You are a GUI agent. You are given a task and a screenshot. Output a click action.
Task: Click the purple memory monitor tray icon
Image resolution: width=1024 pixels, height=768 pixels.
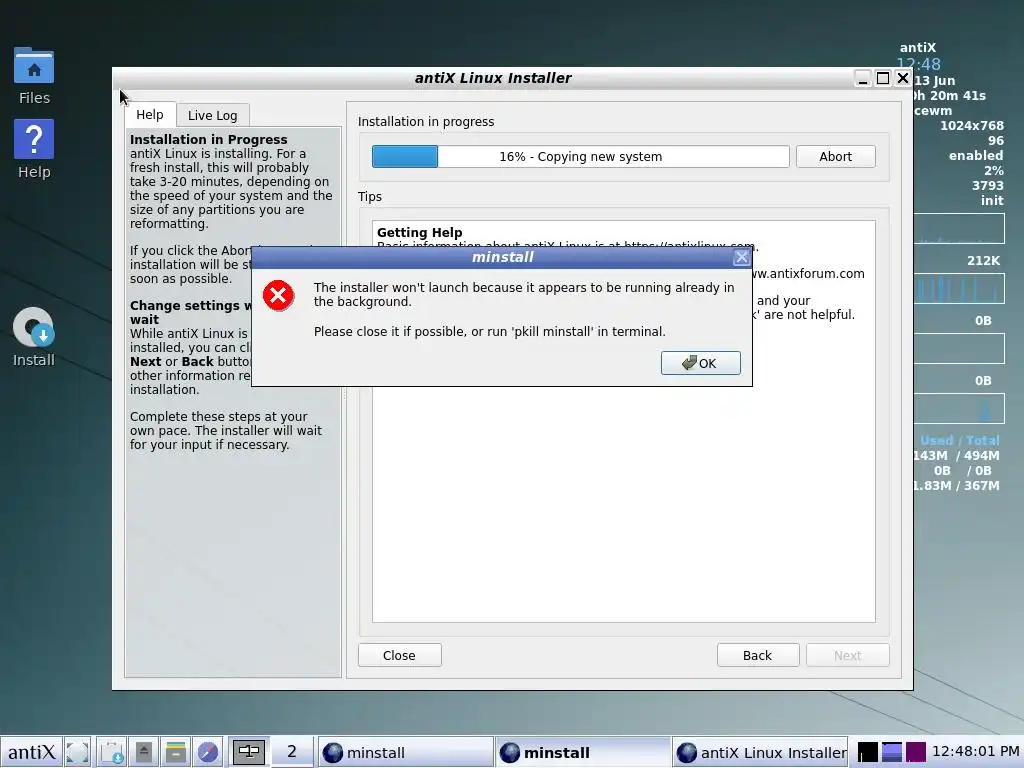point(916,752)
